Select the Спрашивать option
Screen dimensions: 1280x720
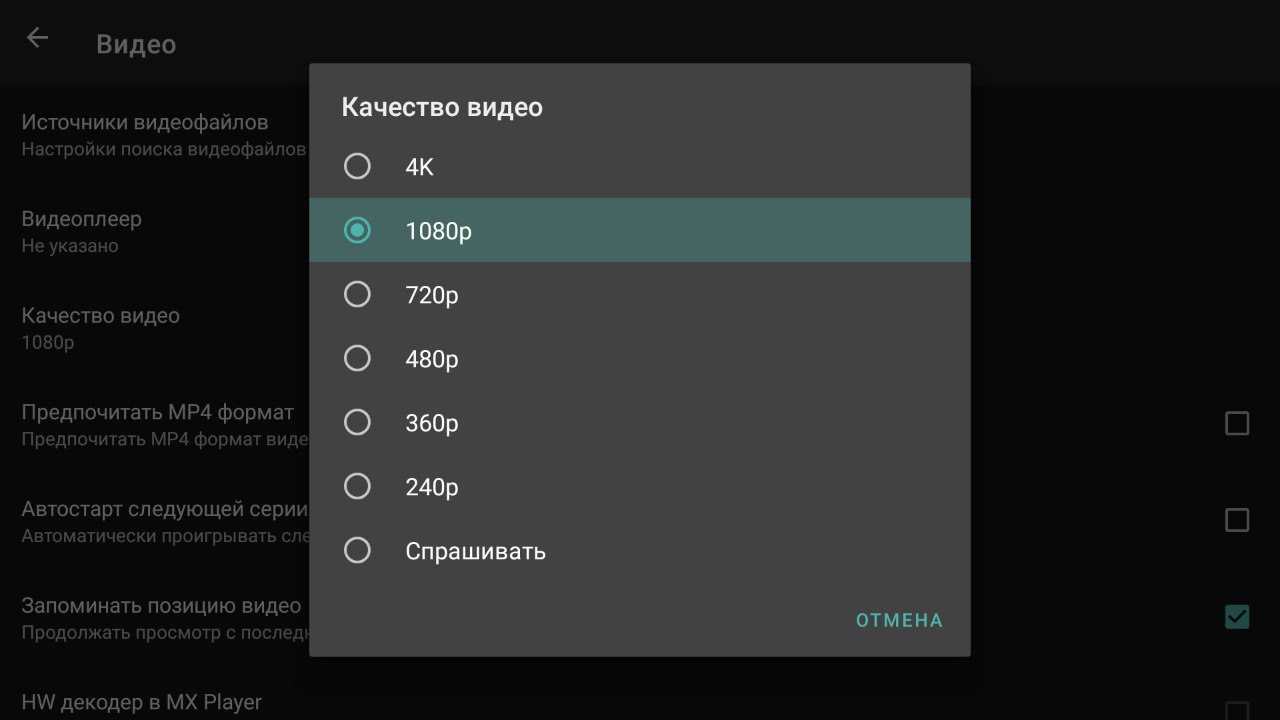639,550
